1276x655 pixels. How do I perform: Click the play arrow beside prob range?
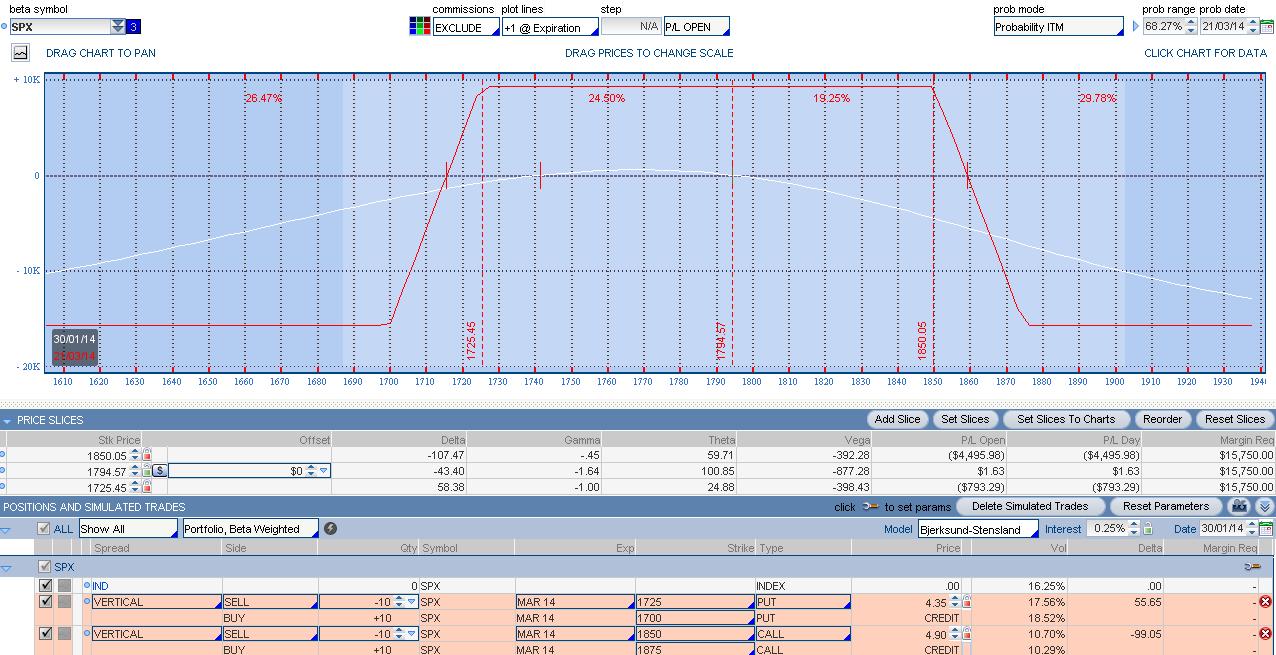pyautogui.click(x=1136, y=27)
